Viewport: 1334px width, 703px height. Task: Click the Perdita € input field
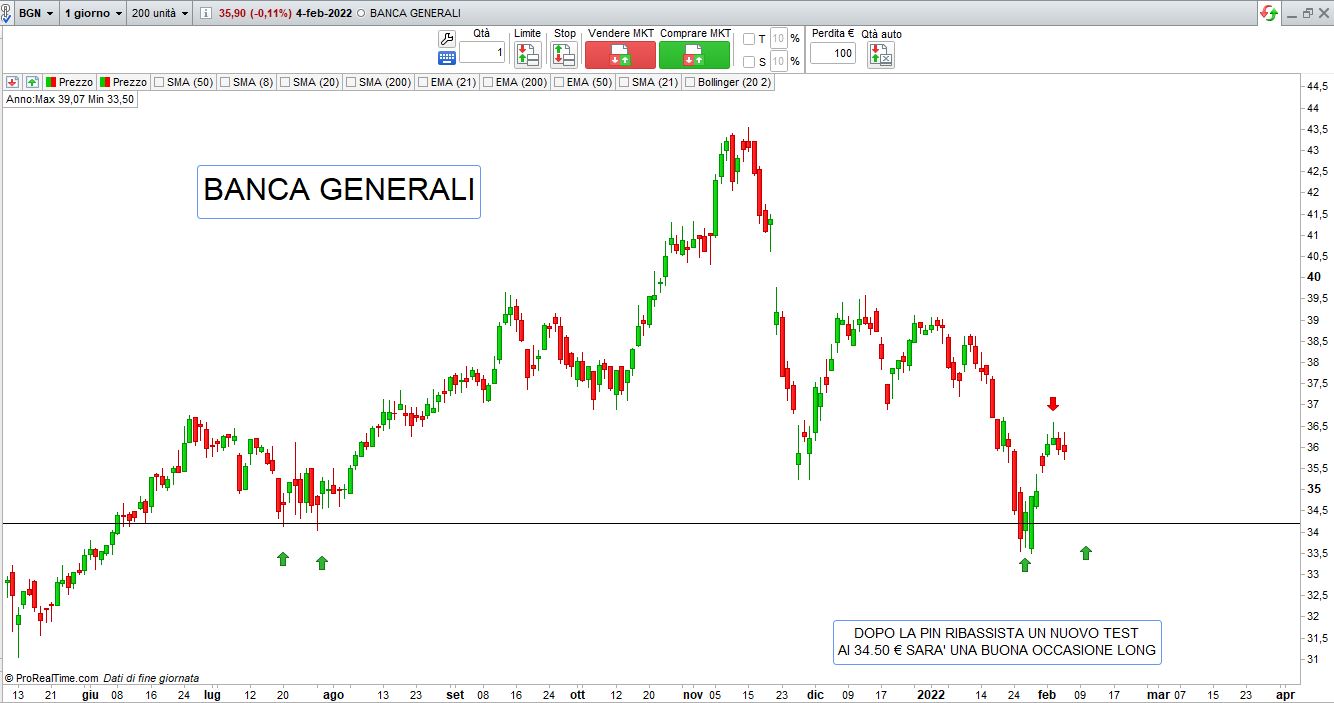coord(833,53)
